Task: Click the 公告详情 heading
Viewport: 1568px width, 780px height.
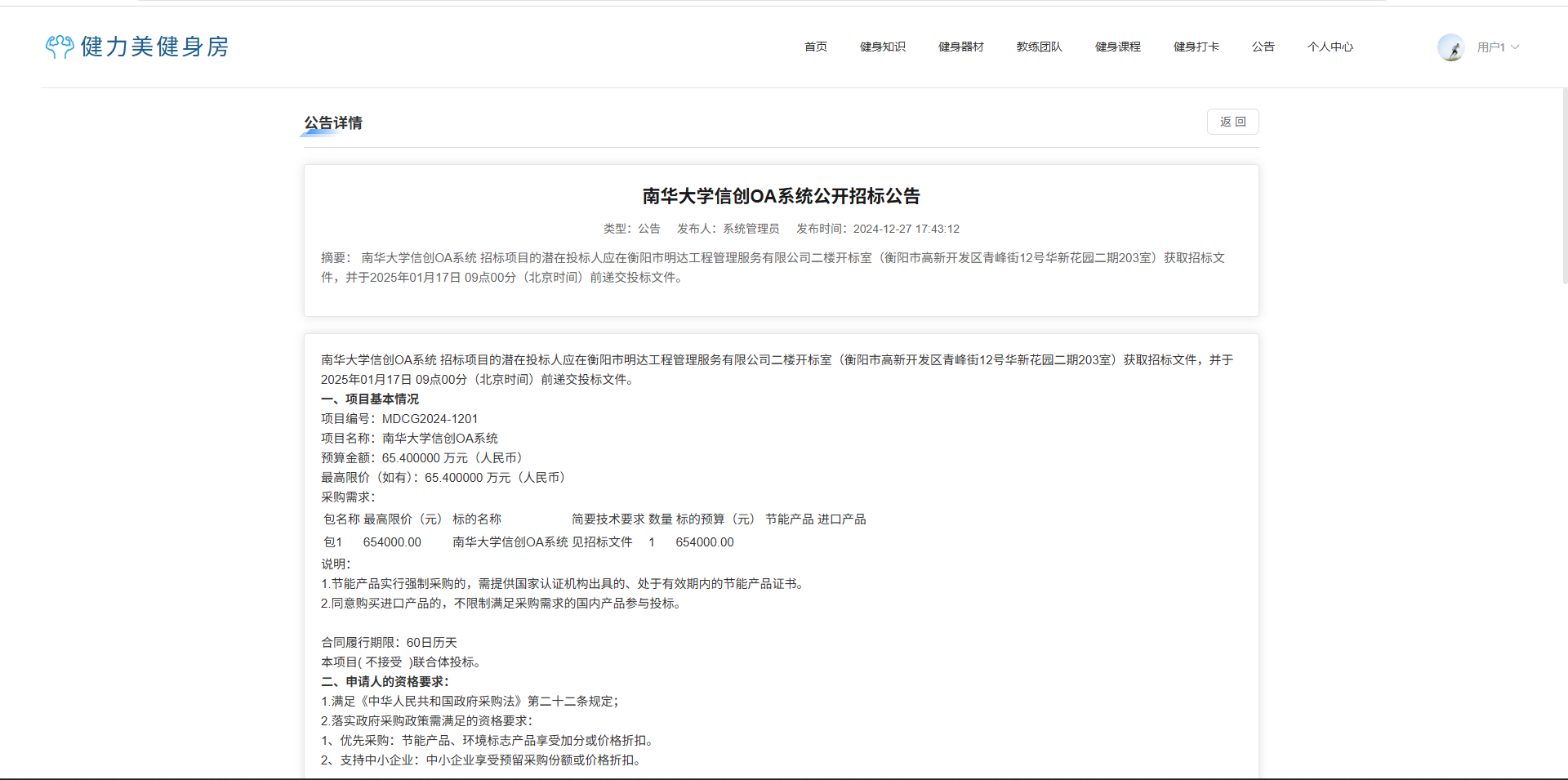Action: click(333, 123)
